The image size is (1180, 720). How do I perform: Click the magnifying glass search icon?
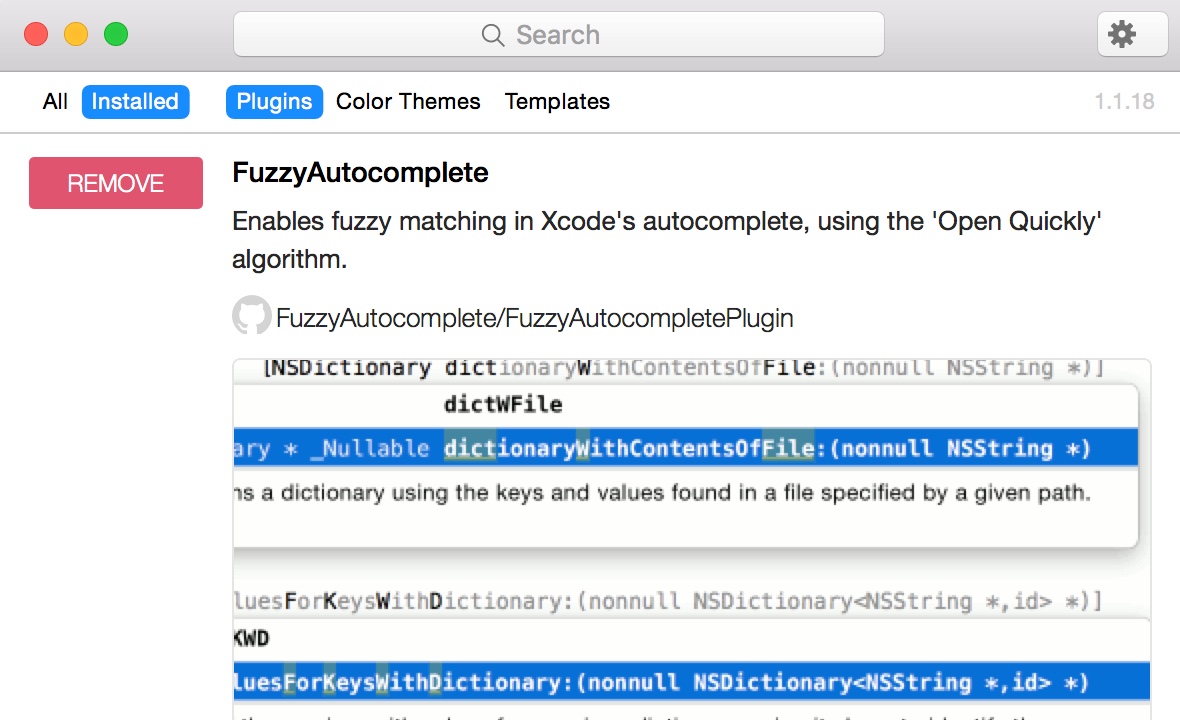click(x=492, y=35)
